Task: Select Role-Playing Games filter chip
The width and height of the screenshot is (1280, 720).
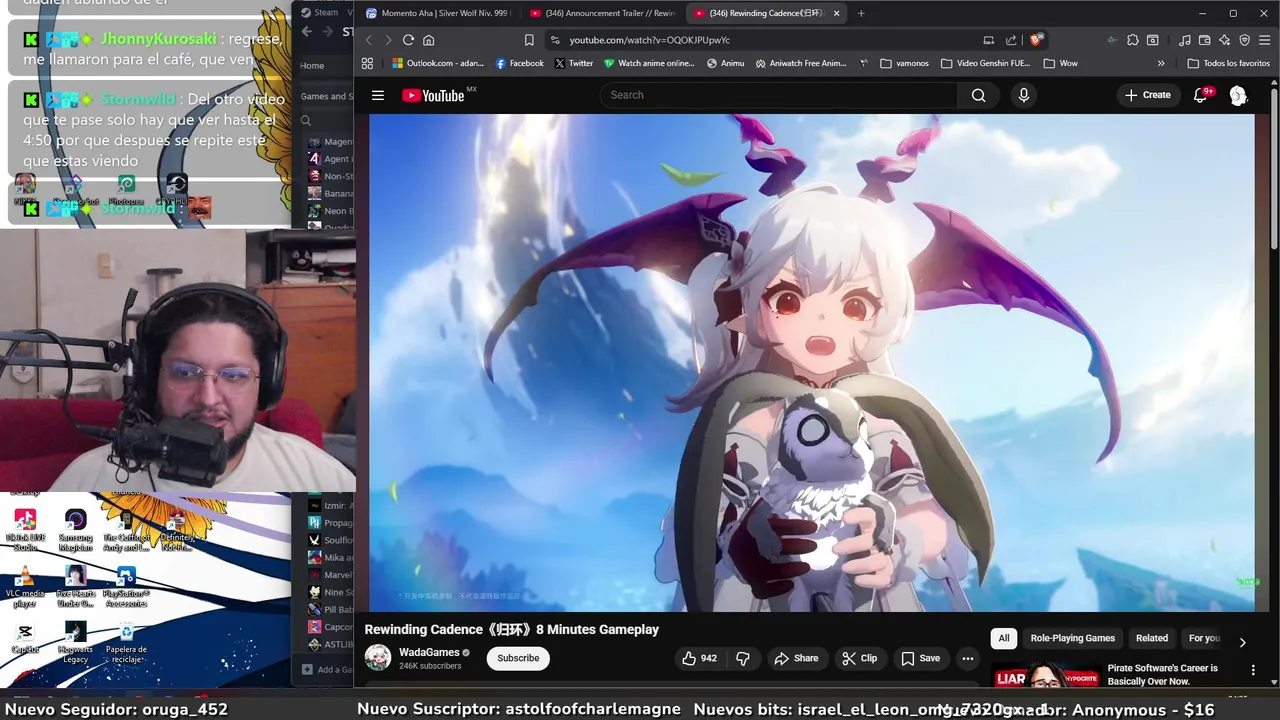Action: click(x=1072, y=638)
